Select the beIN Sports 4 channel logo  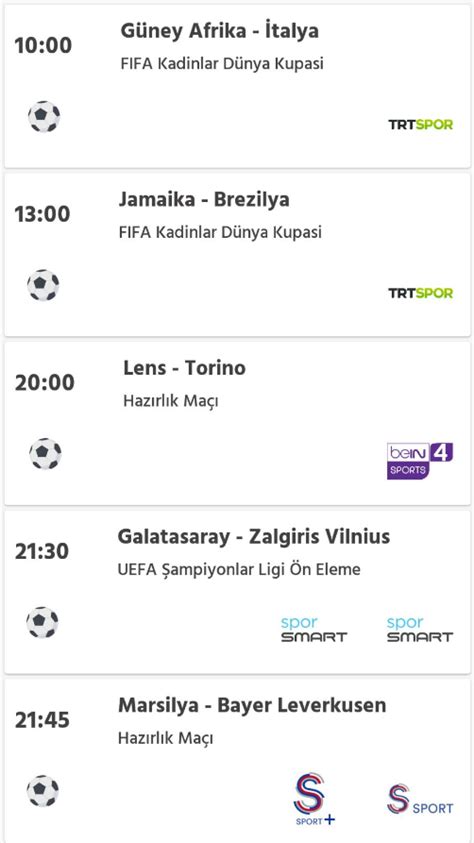point(420,461)
